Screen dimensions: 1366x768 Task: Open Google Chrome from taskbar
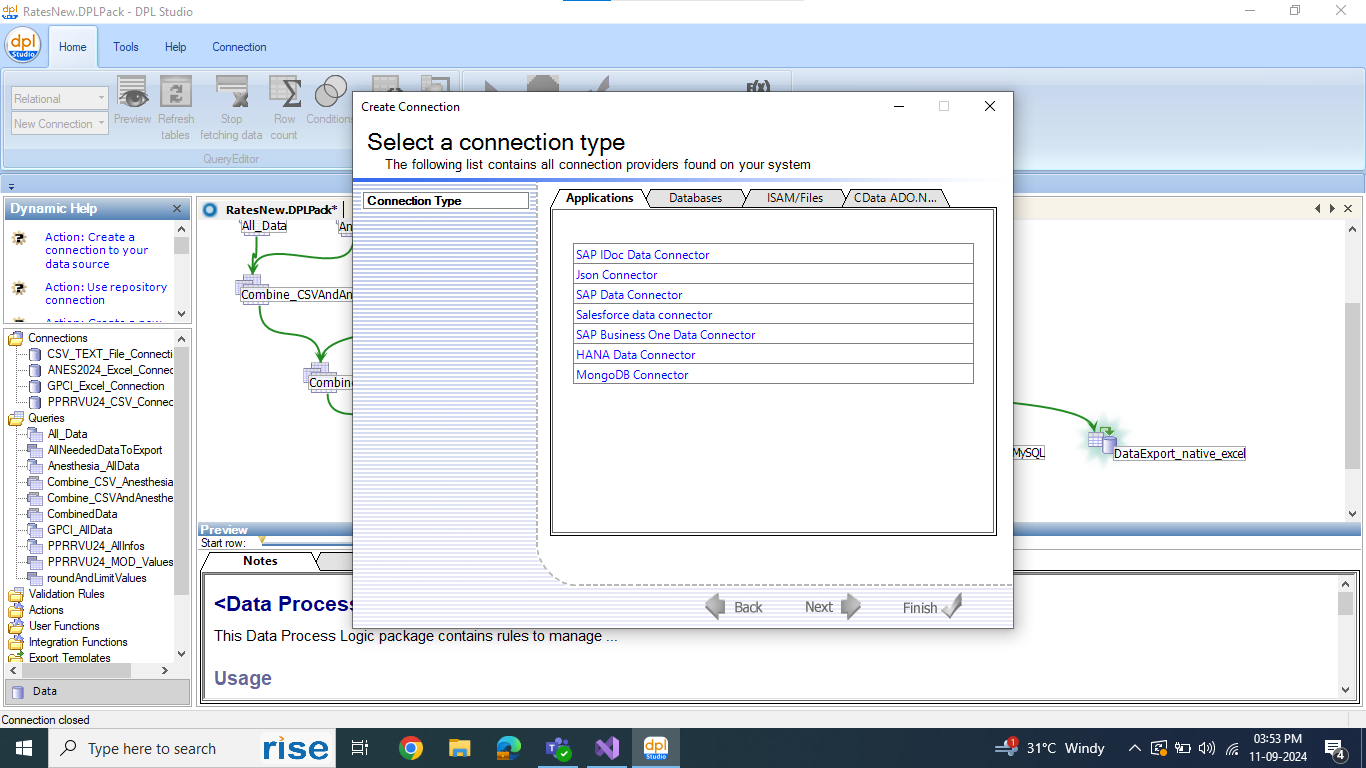click(x=410, y=748)
